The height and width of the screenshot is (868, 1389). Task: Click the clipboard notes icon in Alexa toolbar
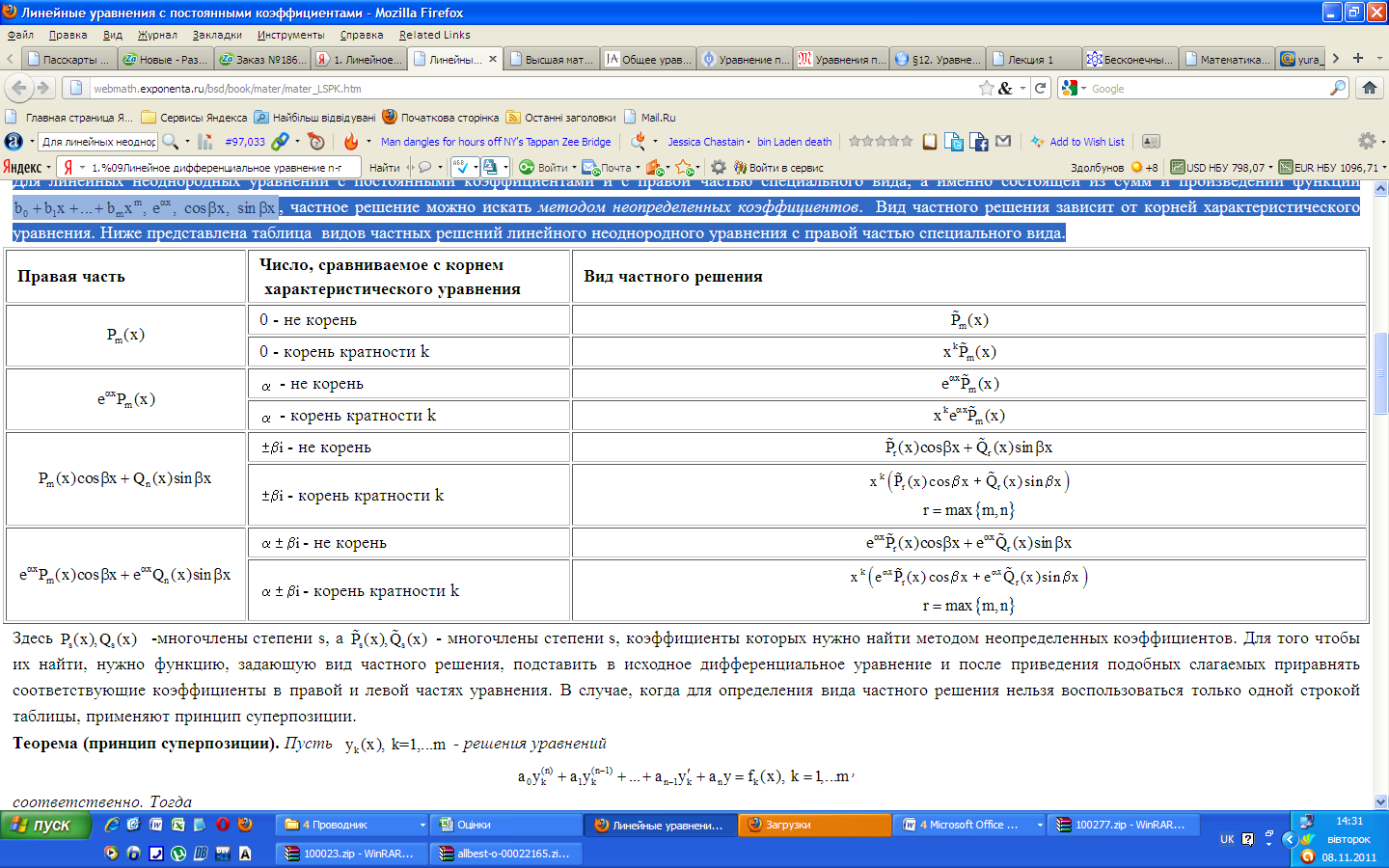coord(930,142)
